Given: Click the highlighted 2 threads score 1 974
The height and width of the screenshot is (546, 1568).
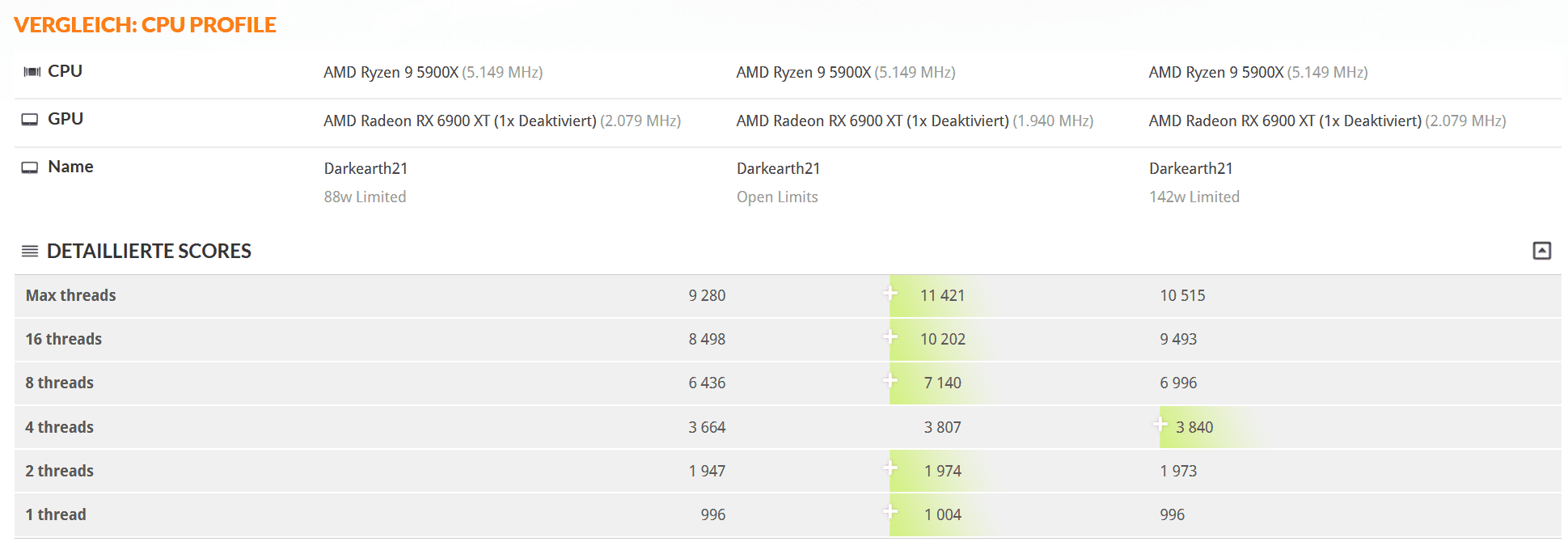Looking at the screenshot, I should click(x=942, y=471).
